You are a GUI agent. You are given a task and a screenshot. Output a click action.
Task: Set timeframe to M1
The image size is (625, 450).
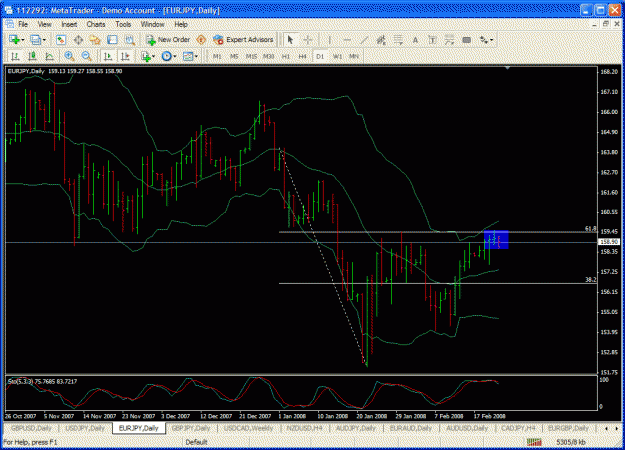(x=217, y=56)
